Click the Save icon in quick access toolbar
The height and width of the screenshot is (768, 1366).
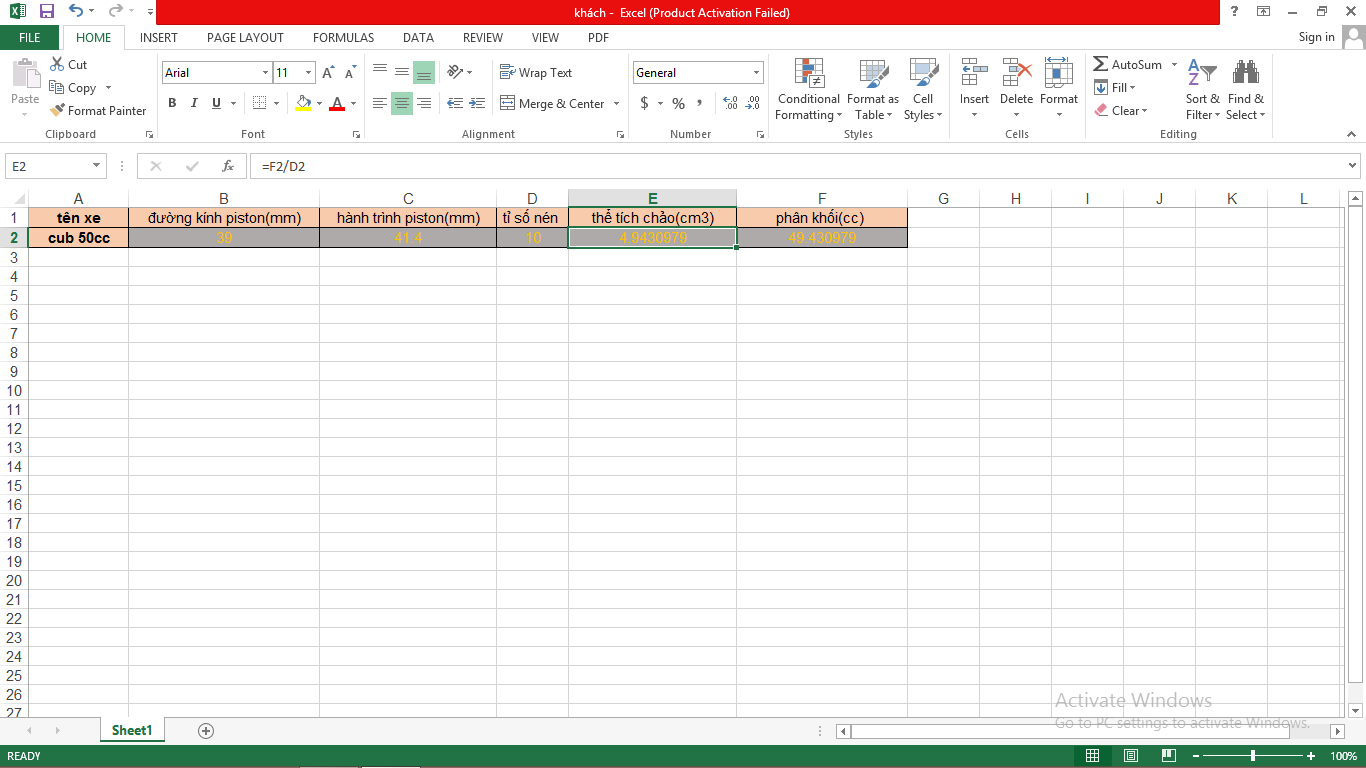tap(47, 12)
